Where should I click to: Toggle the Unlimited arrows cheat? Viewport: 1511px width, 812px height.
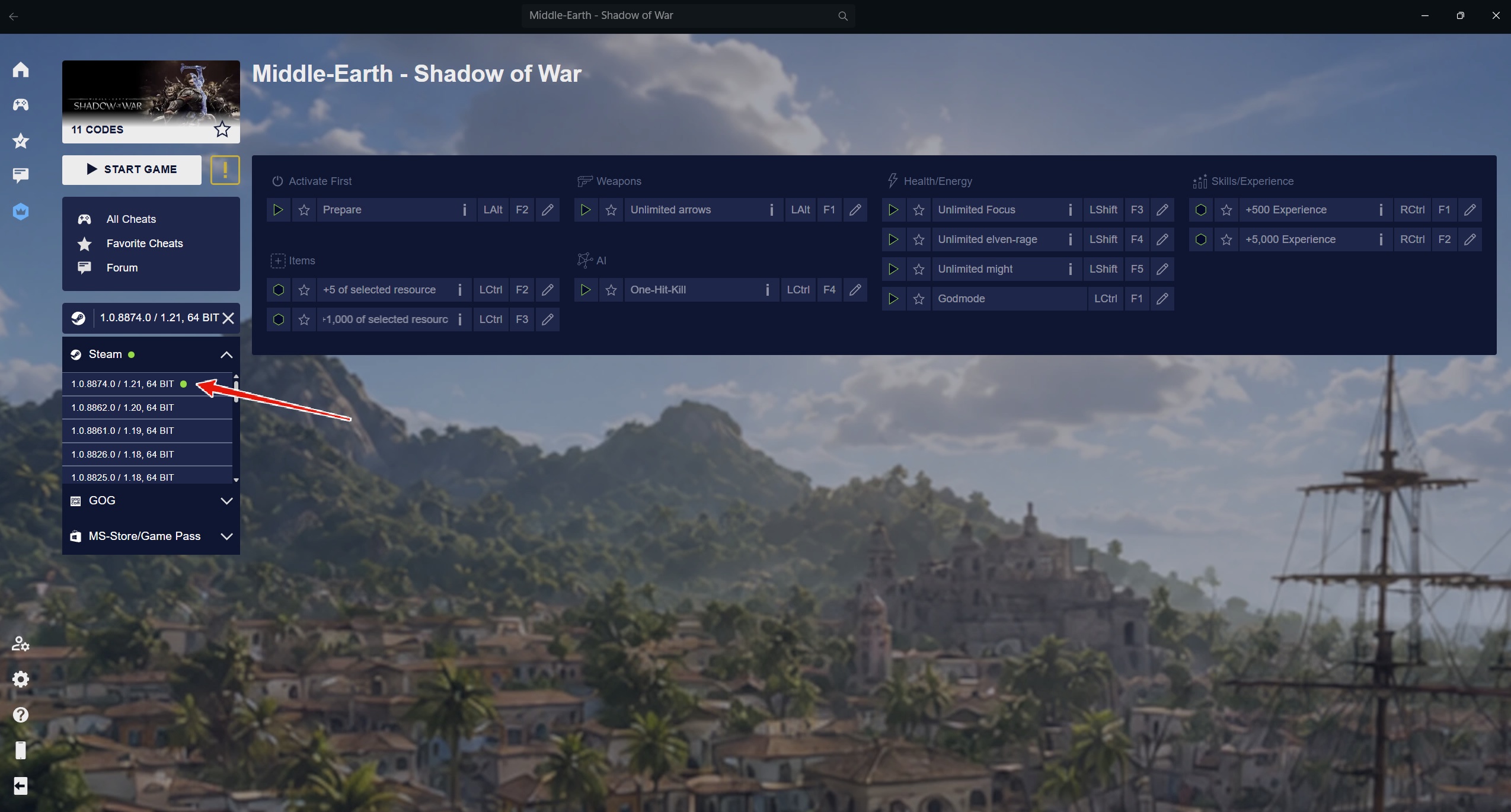point(586,210)
